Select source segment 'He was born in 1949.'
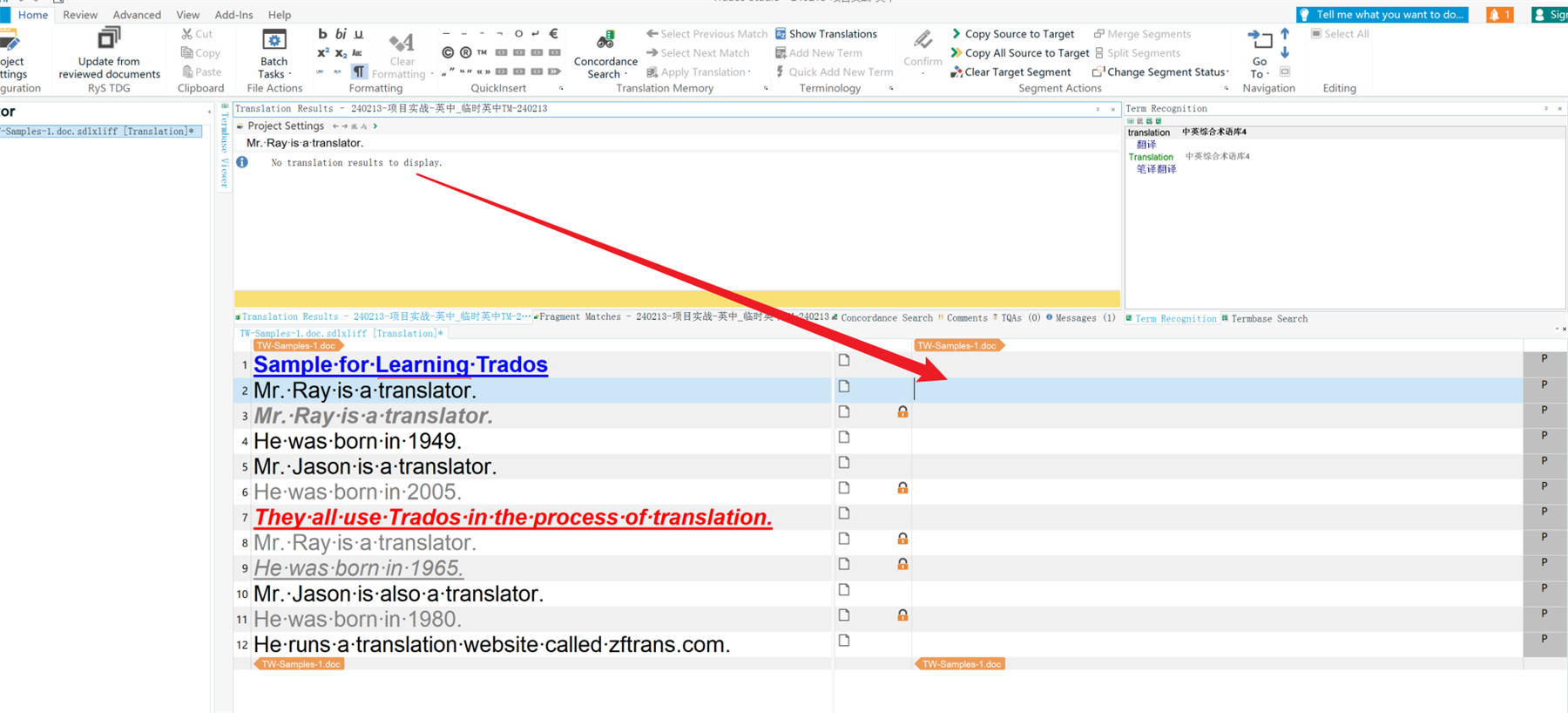 pos(357,441)
